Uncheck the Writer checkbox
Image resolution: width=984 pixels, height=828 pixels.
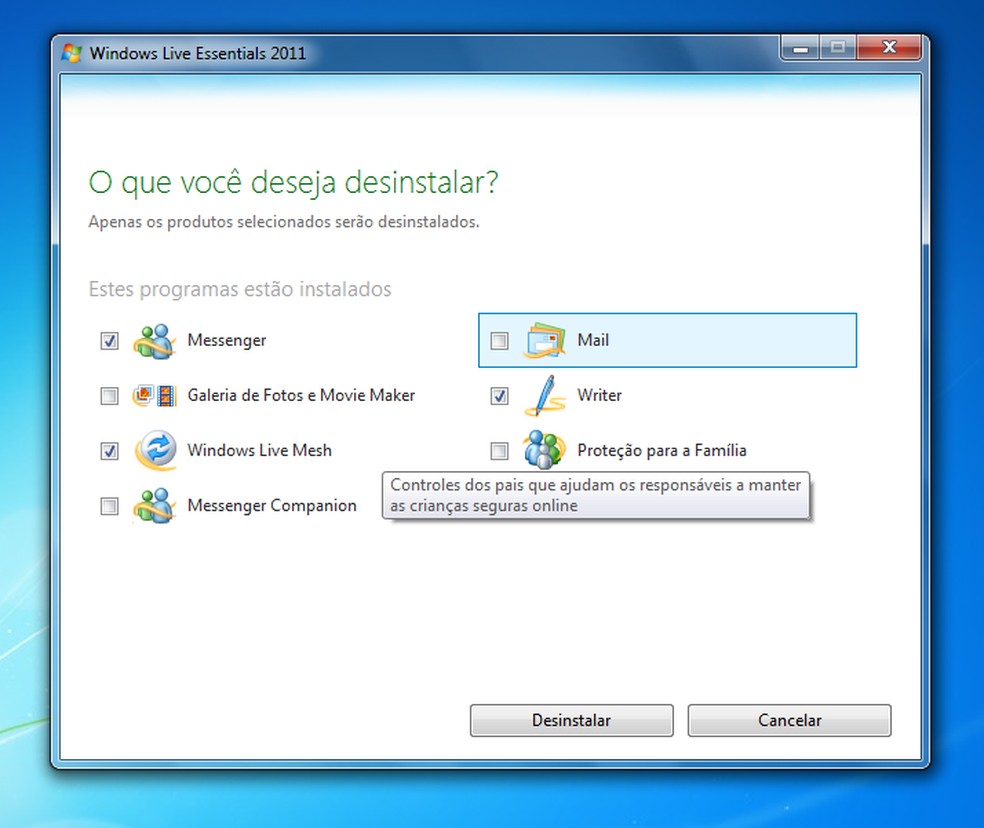point(500,396)
